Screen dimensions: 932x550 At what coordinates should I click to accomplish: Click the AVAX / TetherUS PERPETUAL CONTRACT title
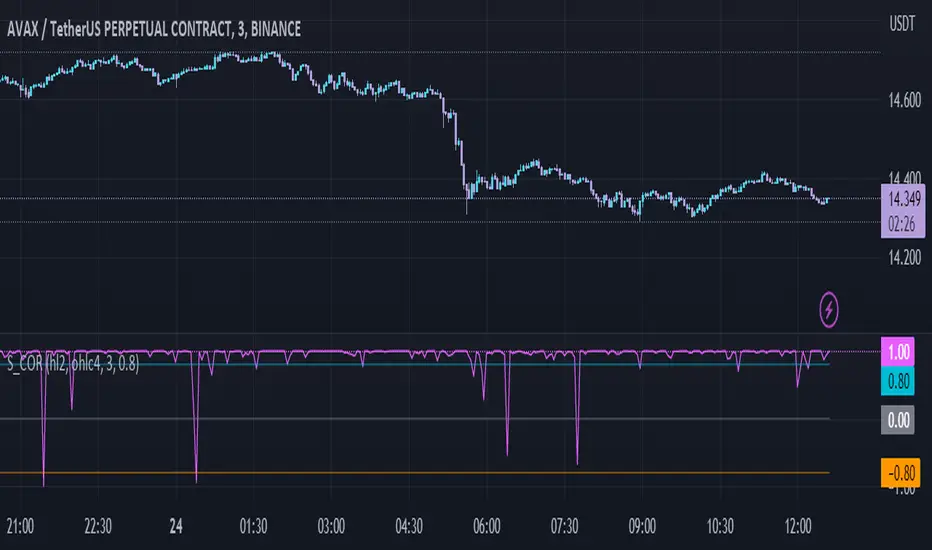click(x=150, y=31)
